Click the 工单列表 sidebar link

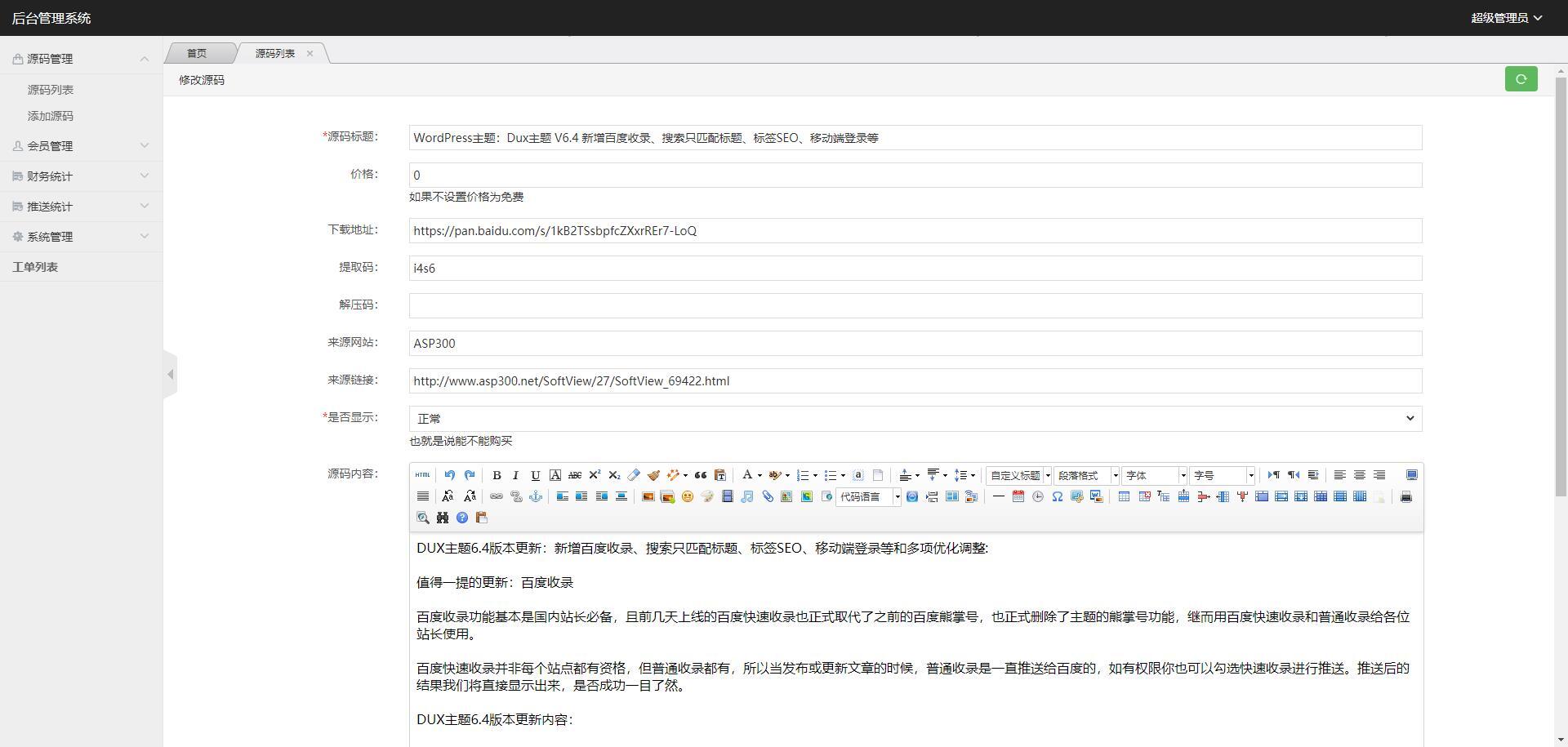coord(36,266)
